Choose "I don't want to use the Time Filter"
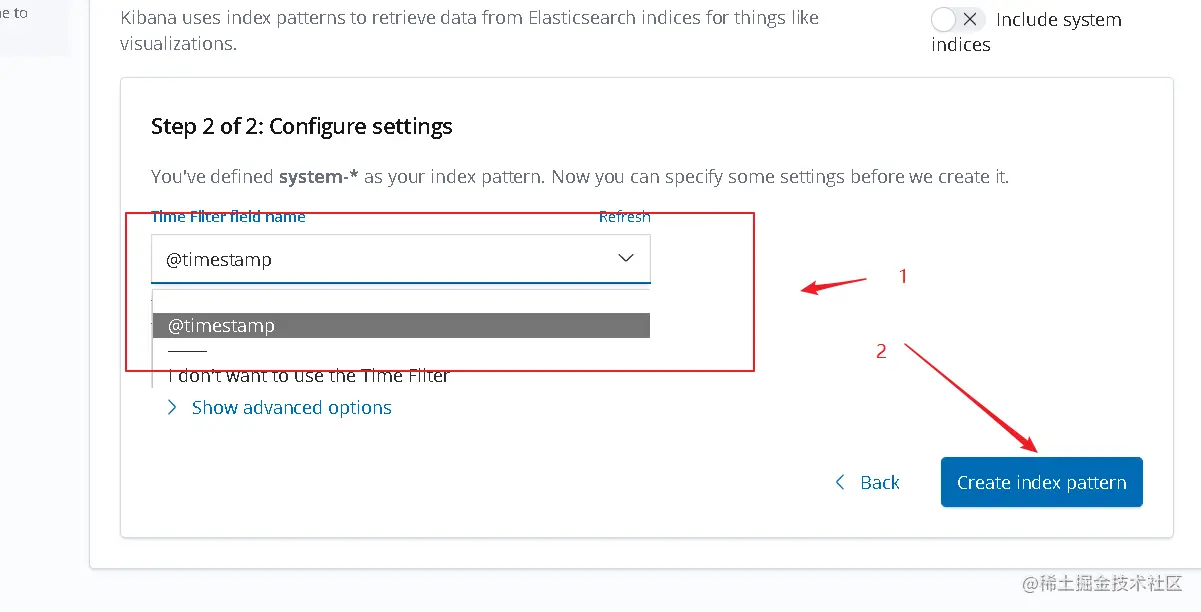Screen dimensions: 1201x612 309,376
